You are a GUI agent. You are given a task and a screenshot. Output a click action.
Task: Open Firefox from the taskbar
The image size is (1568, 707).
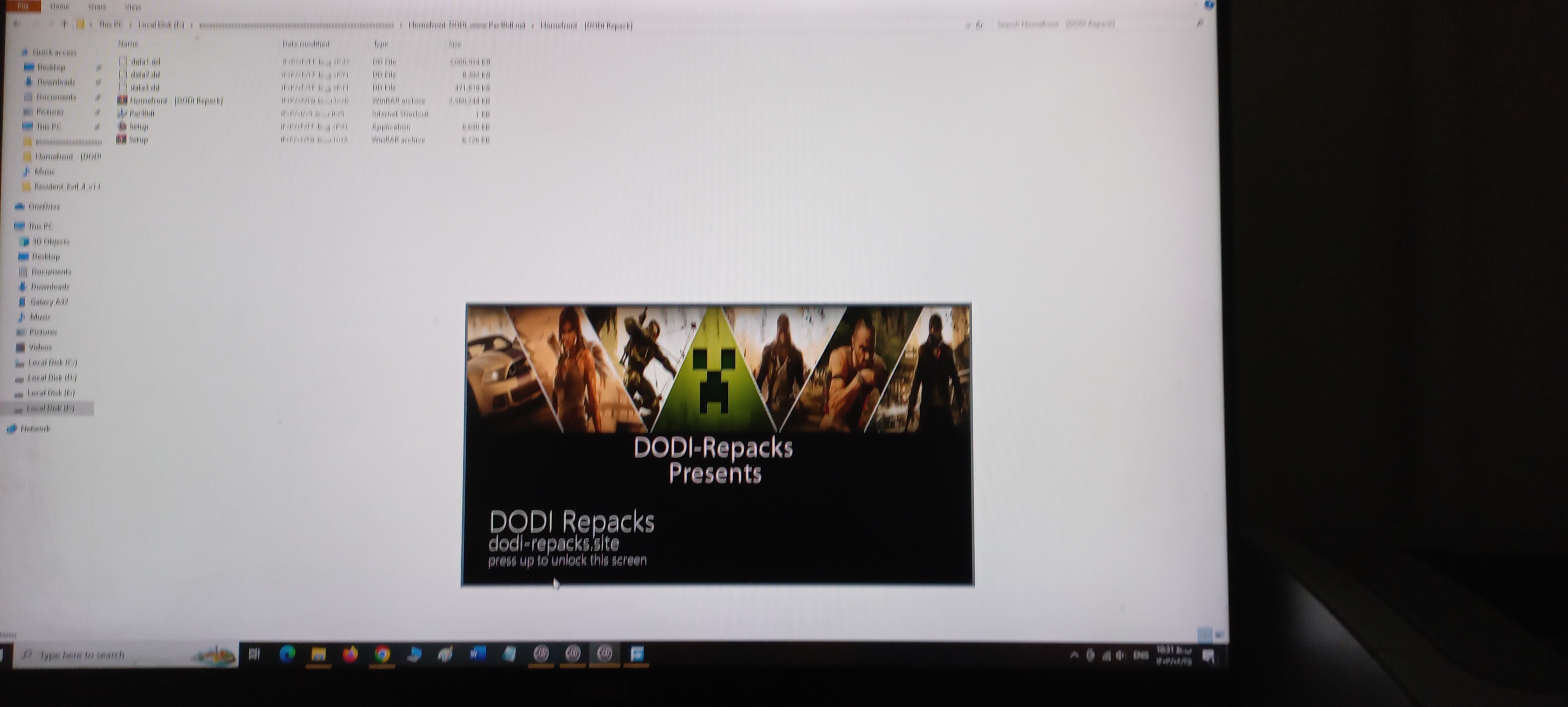350,655
